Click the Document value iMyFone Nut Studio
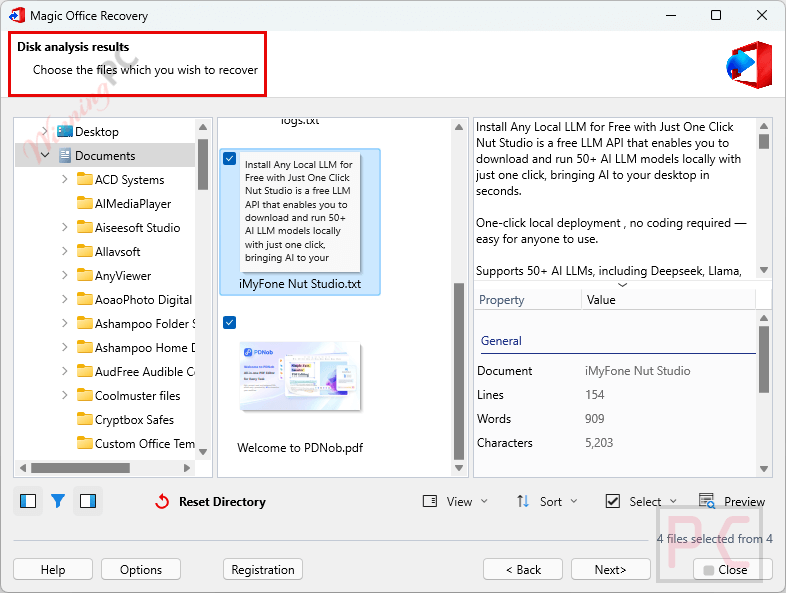786x593 pixels. (x=638, y=370)
